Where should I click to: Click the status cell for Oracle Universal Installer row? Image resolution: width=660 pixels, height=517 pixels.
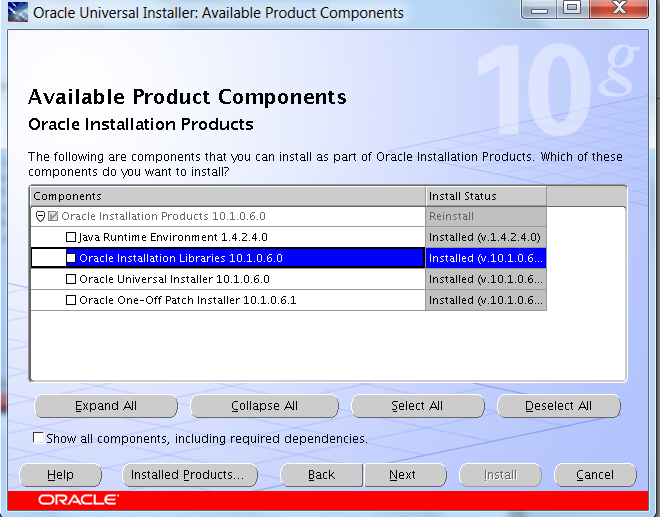point(486,279)
